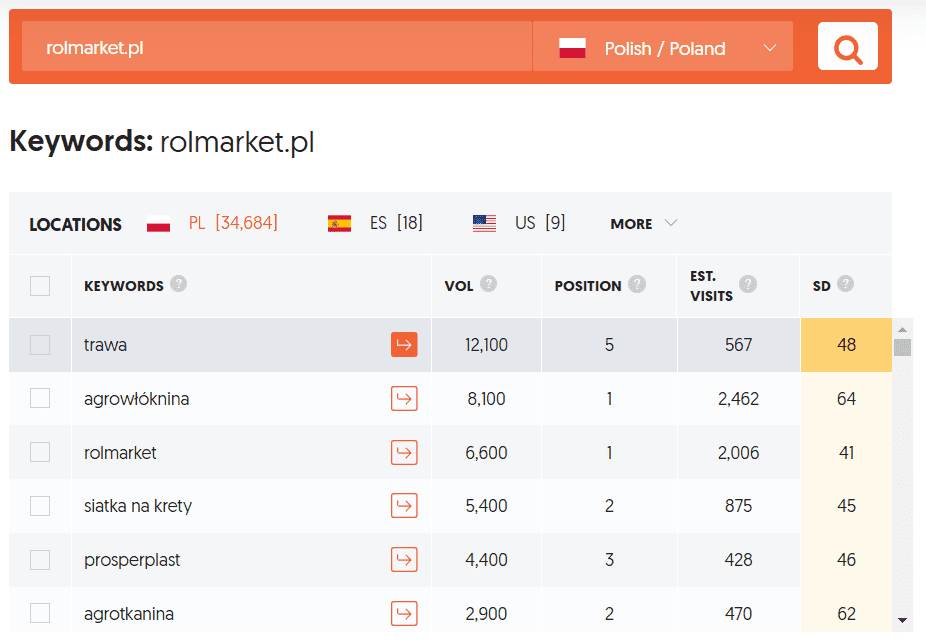
Task: Open details arrow for rolmarket keyword
Action: 404,452
